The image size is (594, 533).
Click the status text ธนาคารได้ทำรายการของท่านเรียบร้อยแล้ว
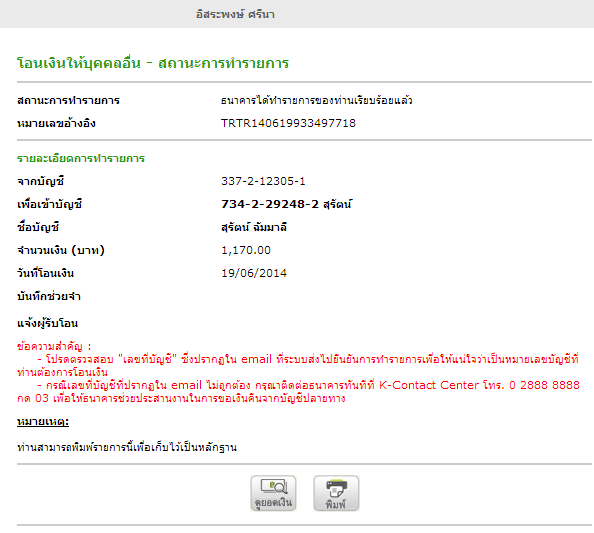(317, 100)
